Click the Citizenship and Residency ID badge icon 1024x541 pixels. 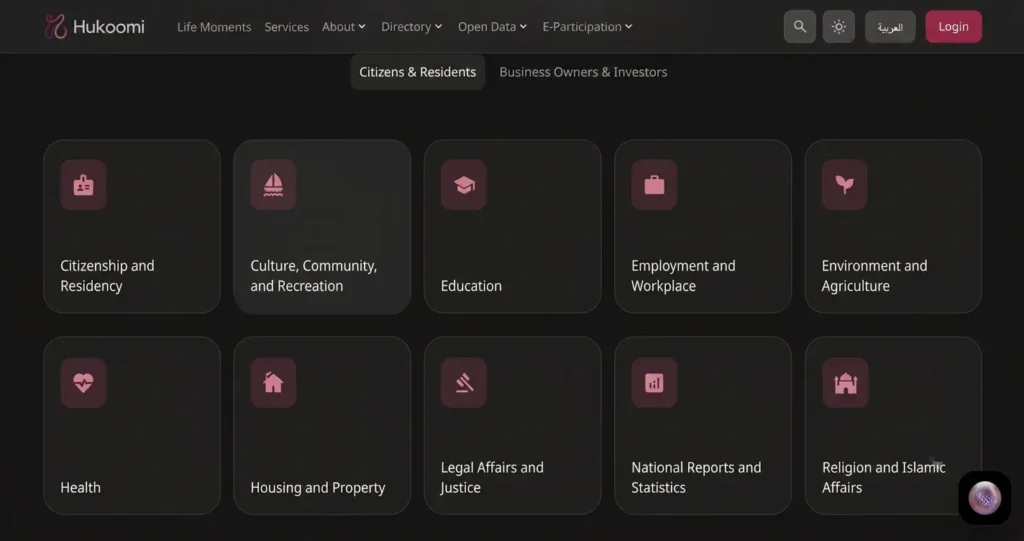click(x=84, y=185)
